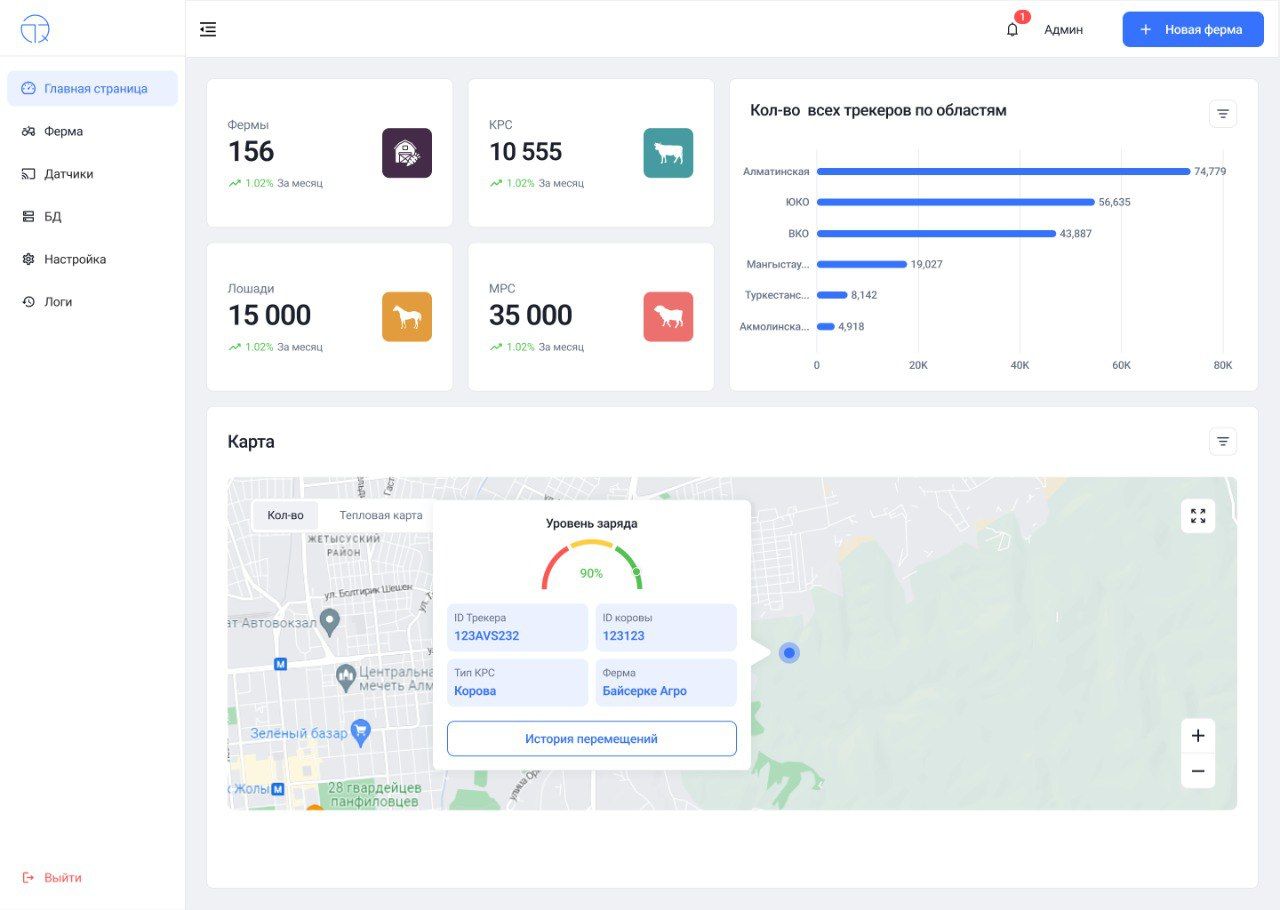This screenshot has width=1280, height=910.
Task: Click the 43,887 value label
Action: pos(1076,233)
